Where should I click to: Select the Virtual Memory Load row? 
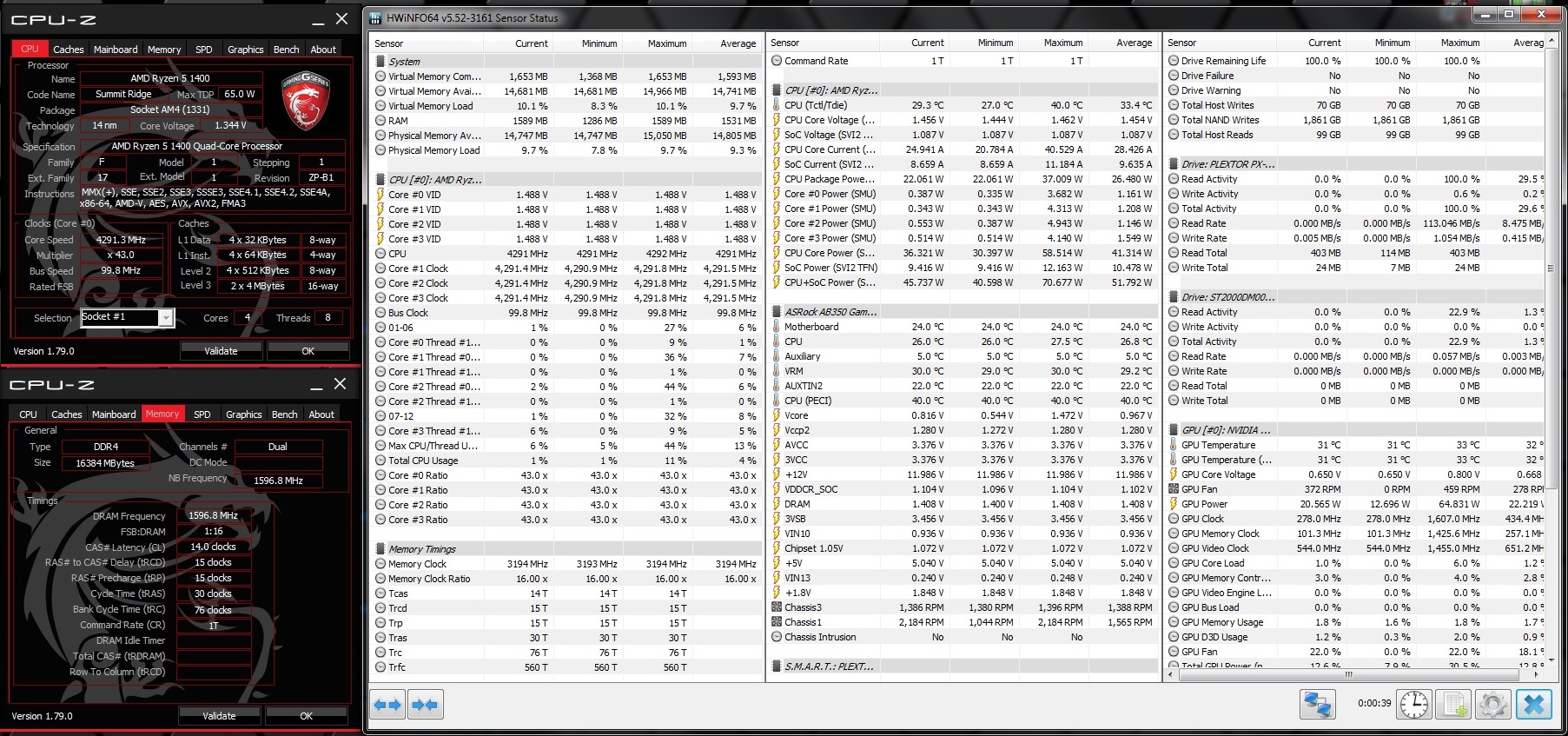tap(567, 106)
